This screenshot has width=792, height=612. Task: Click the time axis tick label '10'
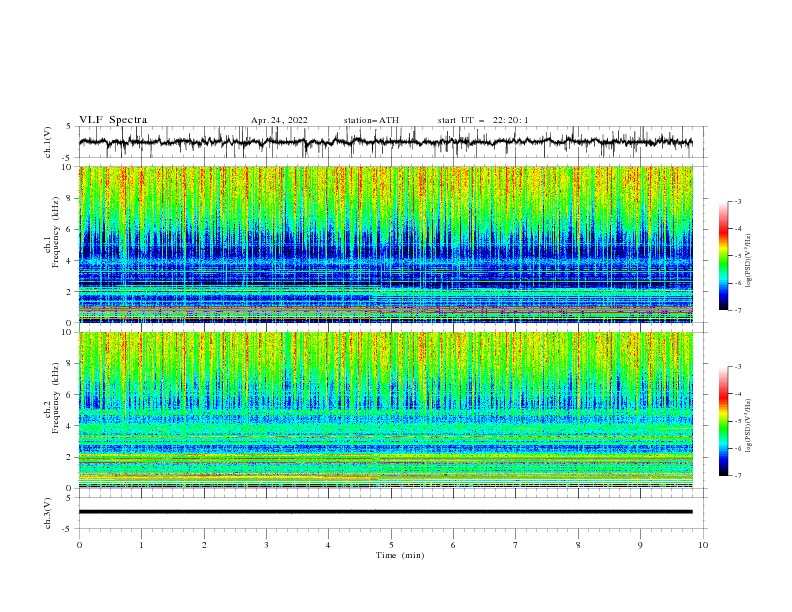coord(703,545)
